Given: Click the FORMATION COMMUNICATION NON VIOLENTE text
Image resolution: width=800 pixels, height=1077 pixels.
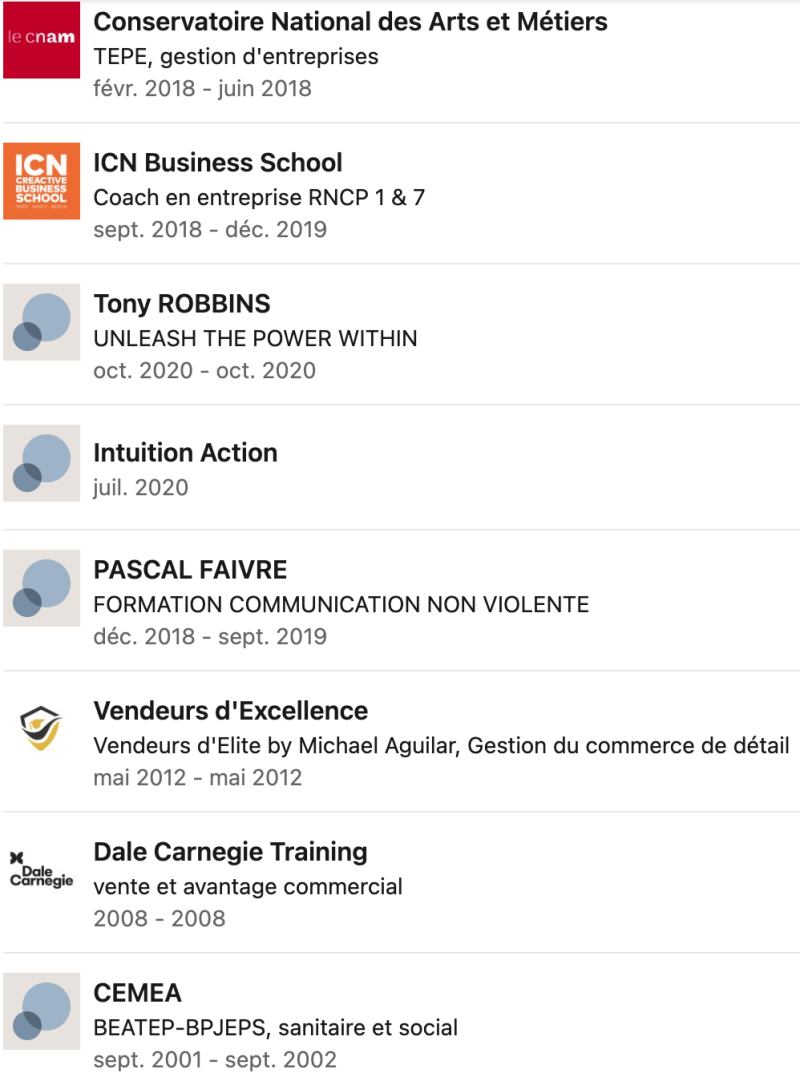Looking at the screenshot, I should pyautogui.click(x=341, y=604).
